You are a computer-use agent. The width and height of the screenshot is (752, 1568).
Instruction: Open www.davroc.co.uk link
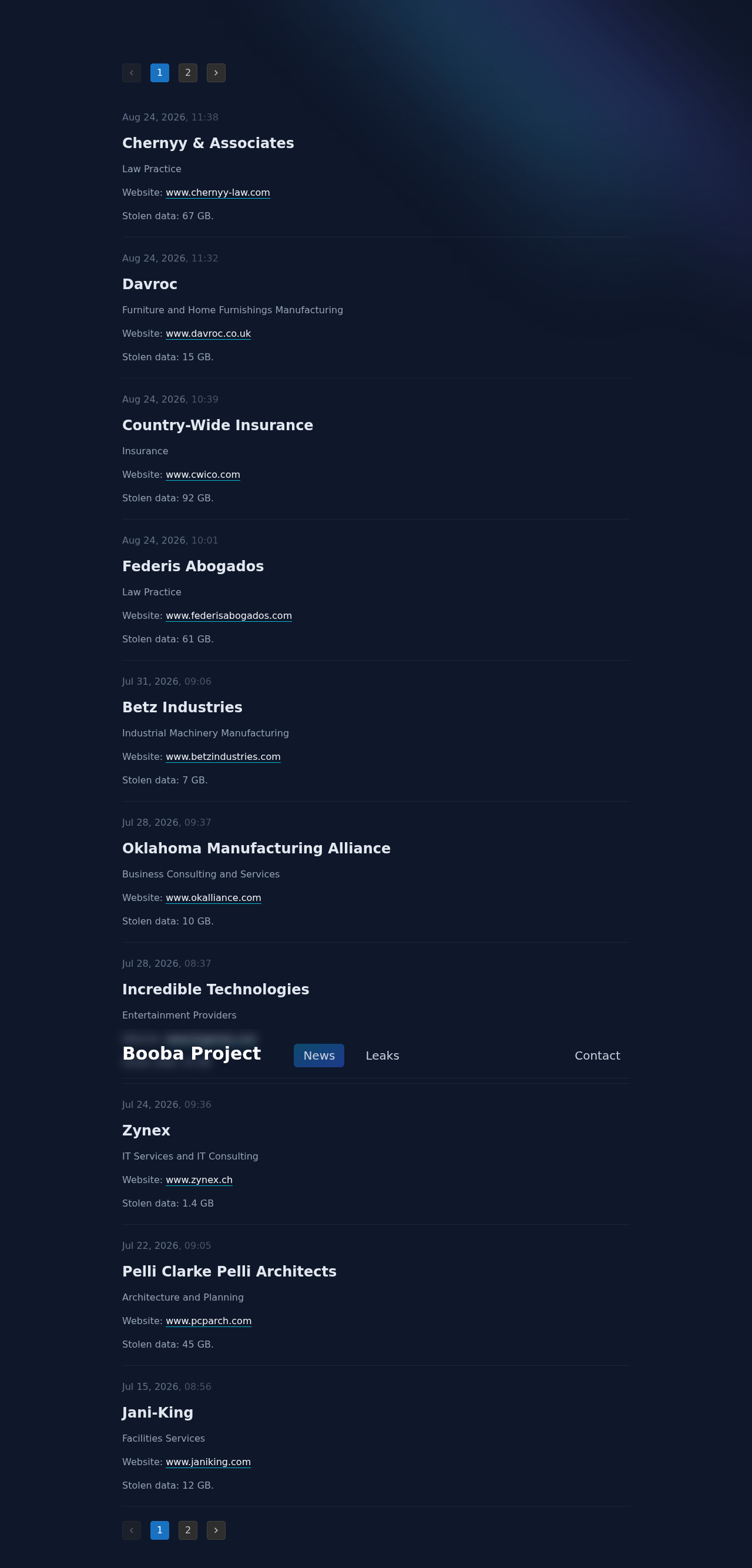point(208,334)
